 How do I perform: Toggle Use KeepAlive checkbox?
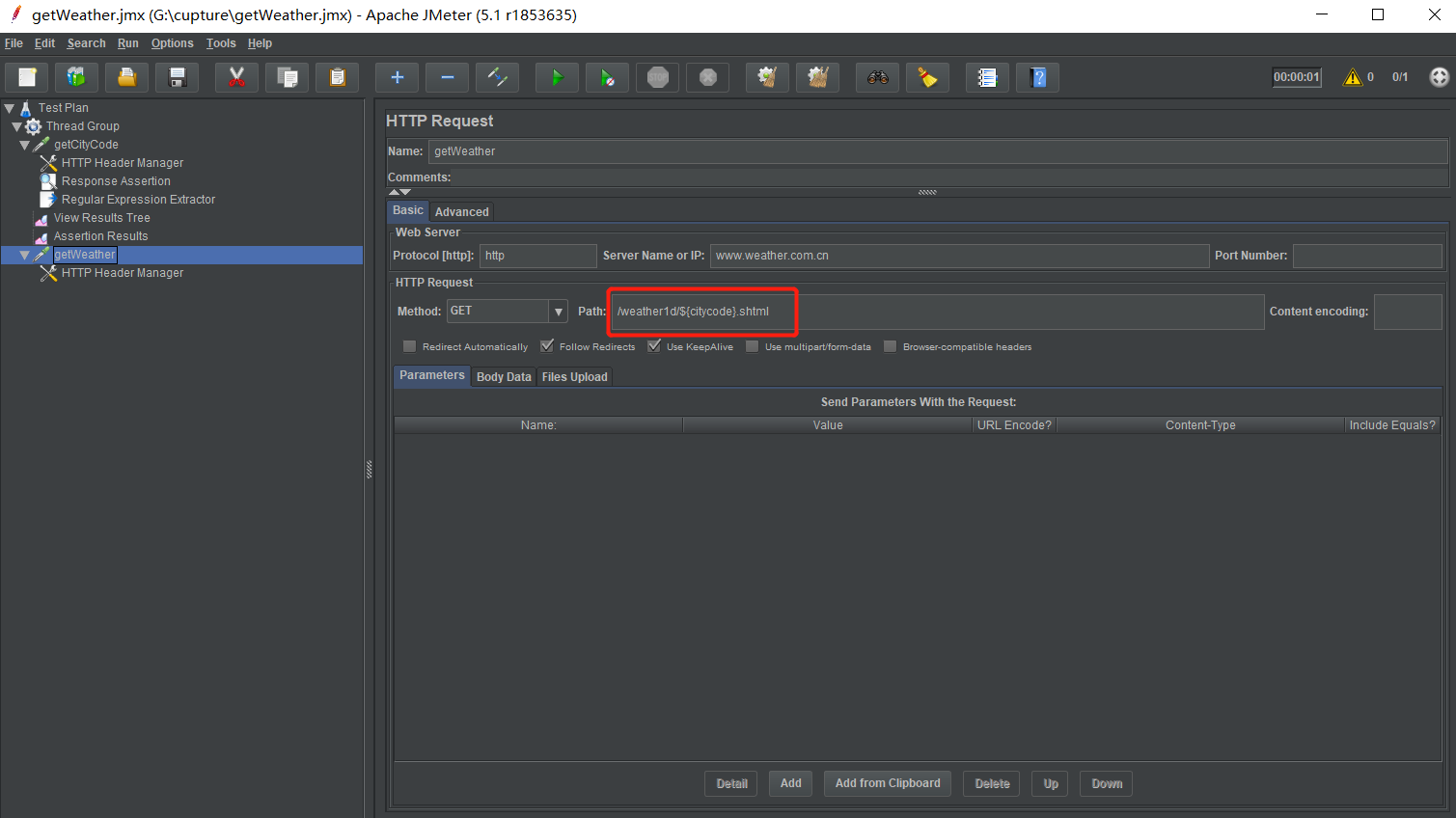click(x=654, y=346)
